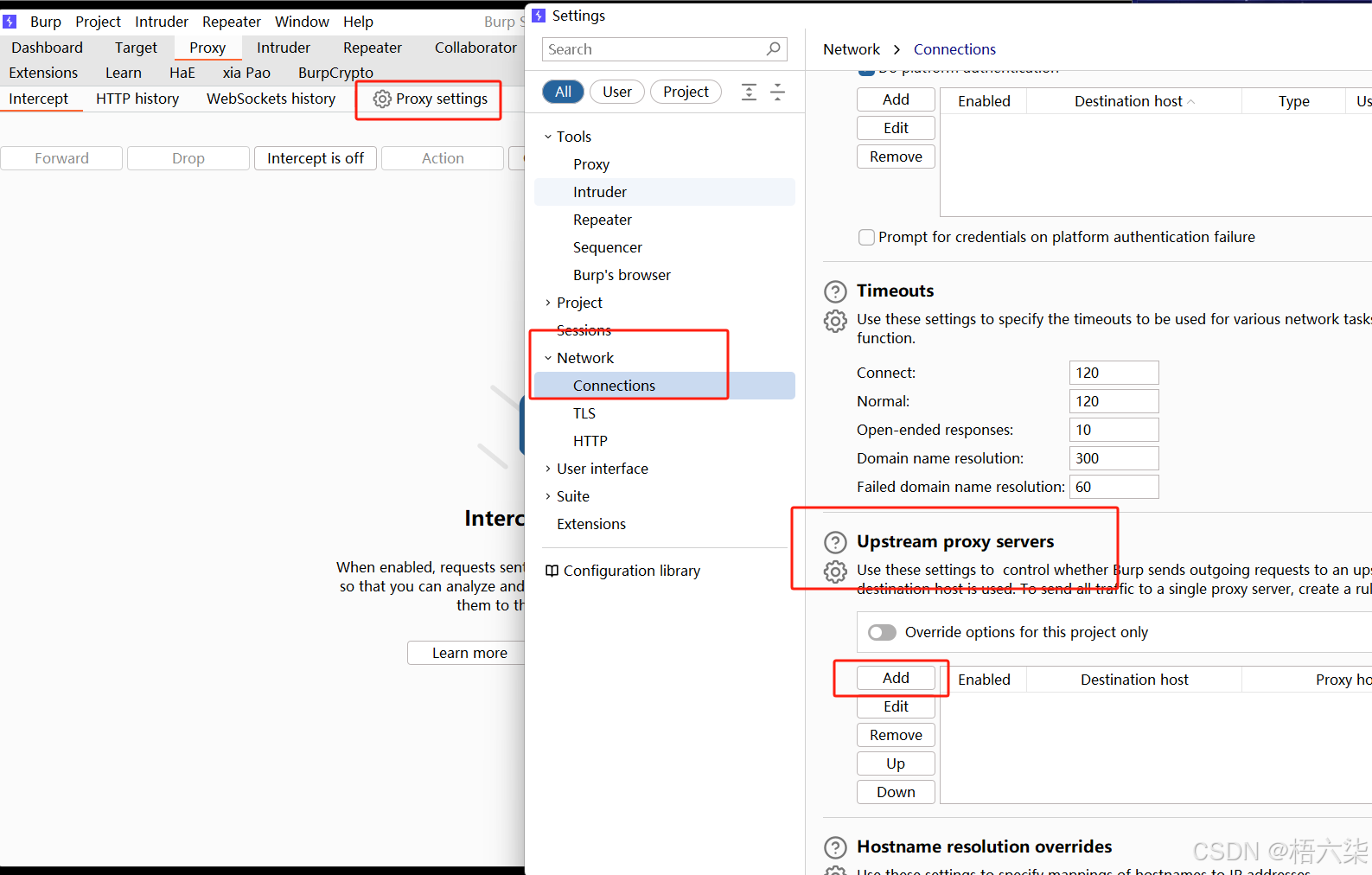This screenshot has height=875, width=1372.
Task: Select the User settings filter pill
Action: pyautogui.click(x=617, y=92)
